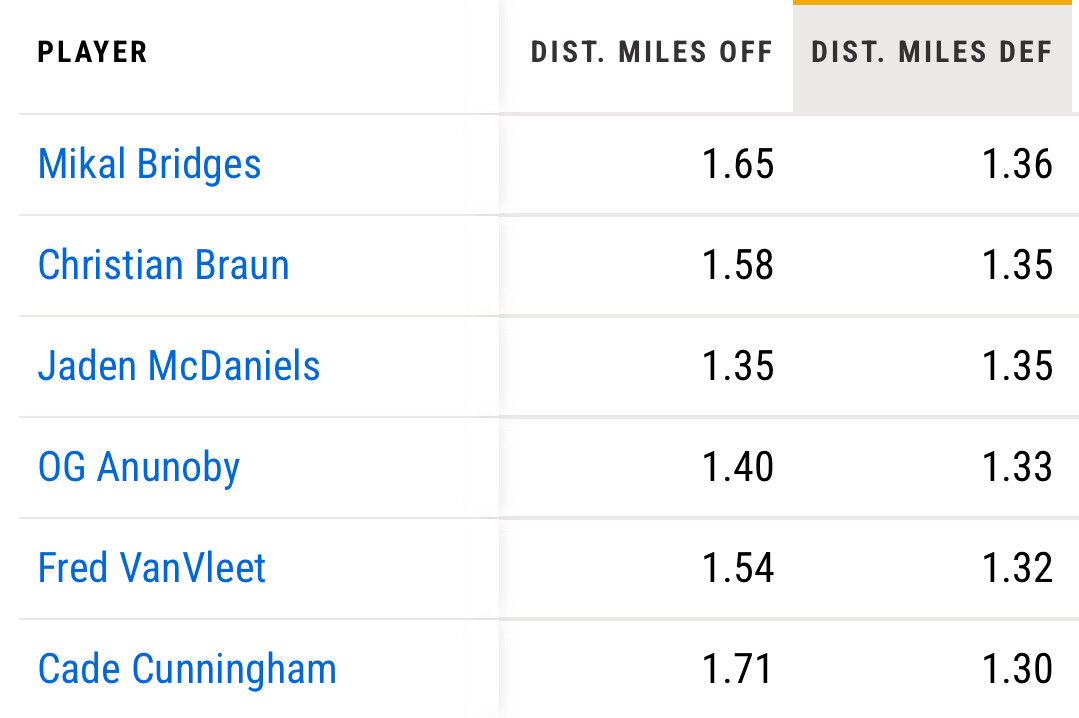This screenshot has height=718, width=1079.
Task: Click Fred VanVleet's 1.54 offensive miles cell
Action: 738,568
